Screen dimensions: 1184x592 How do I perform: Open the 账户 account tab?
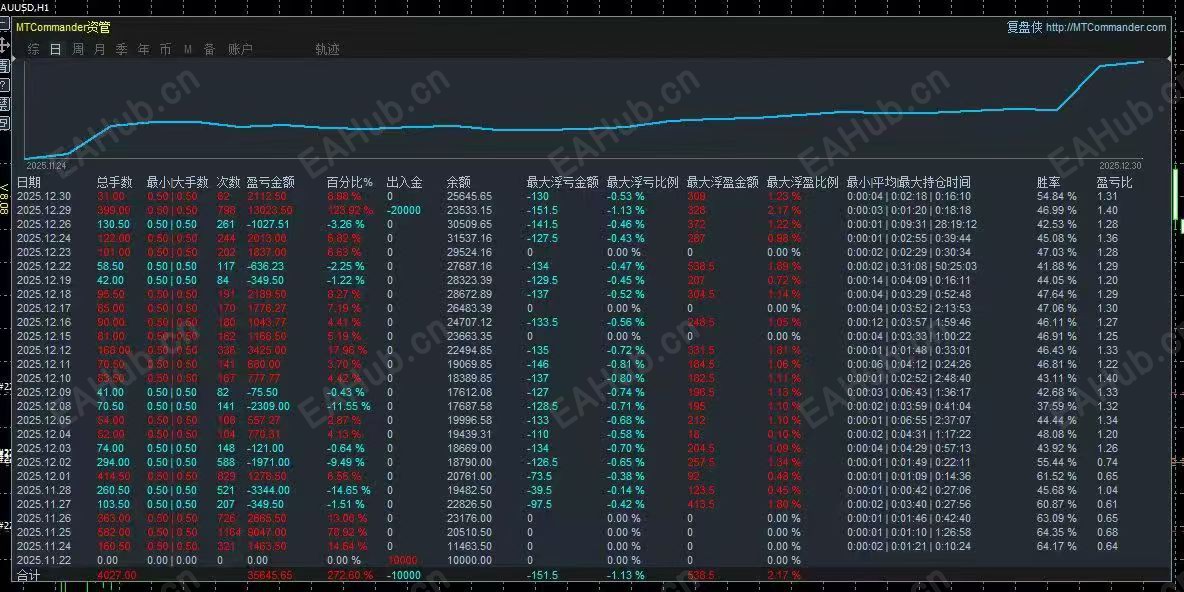click(x=240, y=49)
